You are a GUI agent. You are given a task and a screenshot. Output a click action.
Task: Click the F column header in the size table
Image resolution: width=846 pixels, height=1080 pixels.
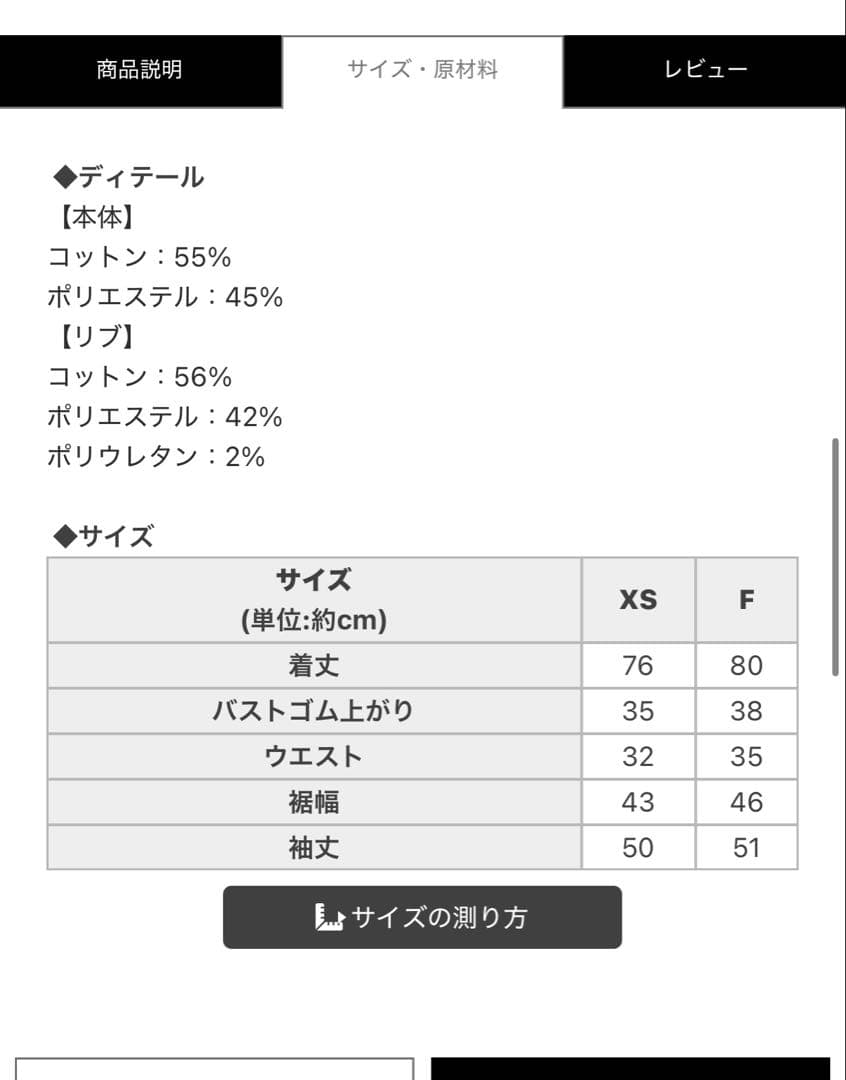746,600
